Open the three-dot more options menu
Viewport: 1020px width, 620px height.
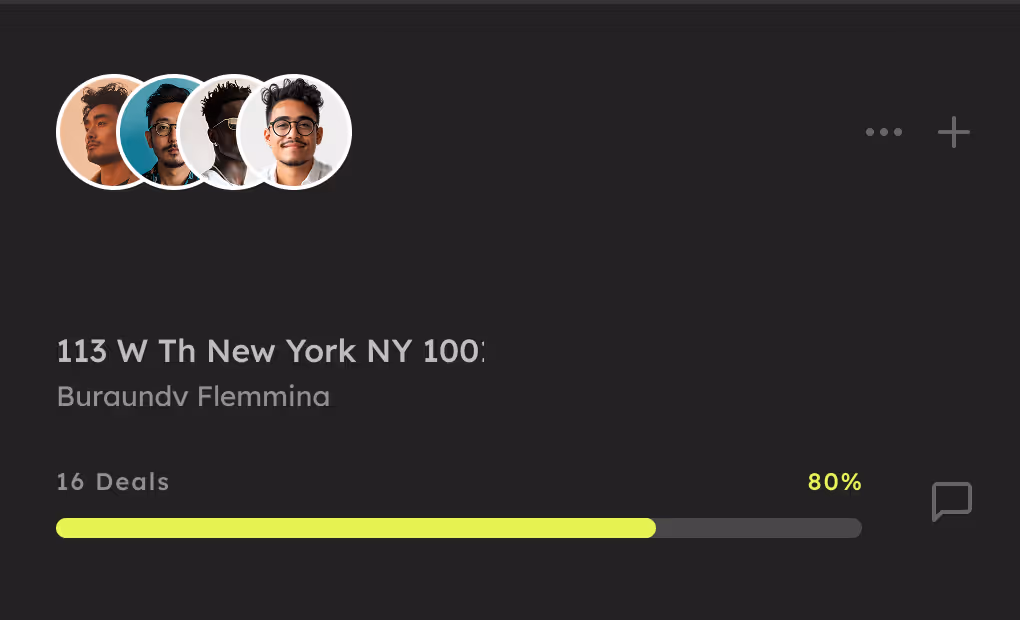pyautogui.click(x=883, y=132)
